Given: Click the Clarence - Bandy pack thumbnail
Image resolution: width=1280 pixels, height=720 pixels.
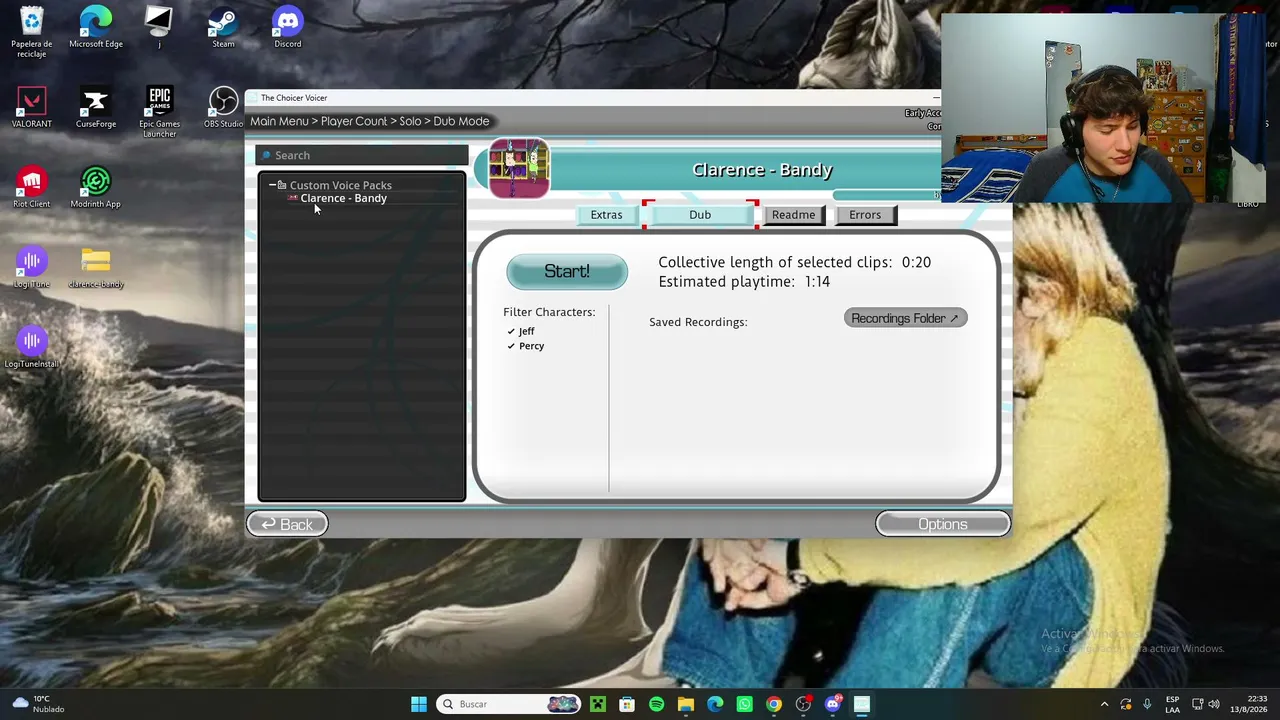Looking at the screenshot, I should coord(519,168).
